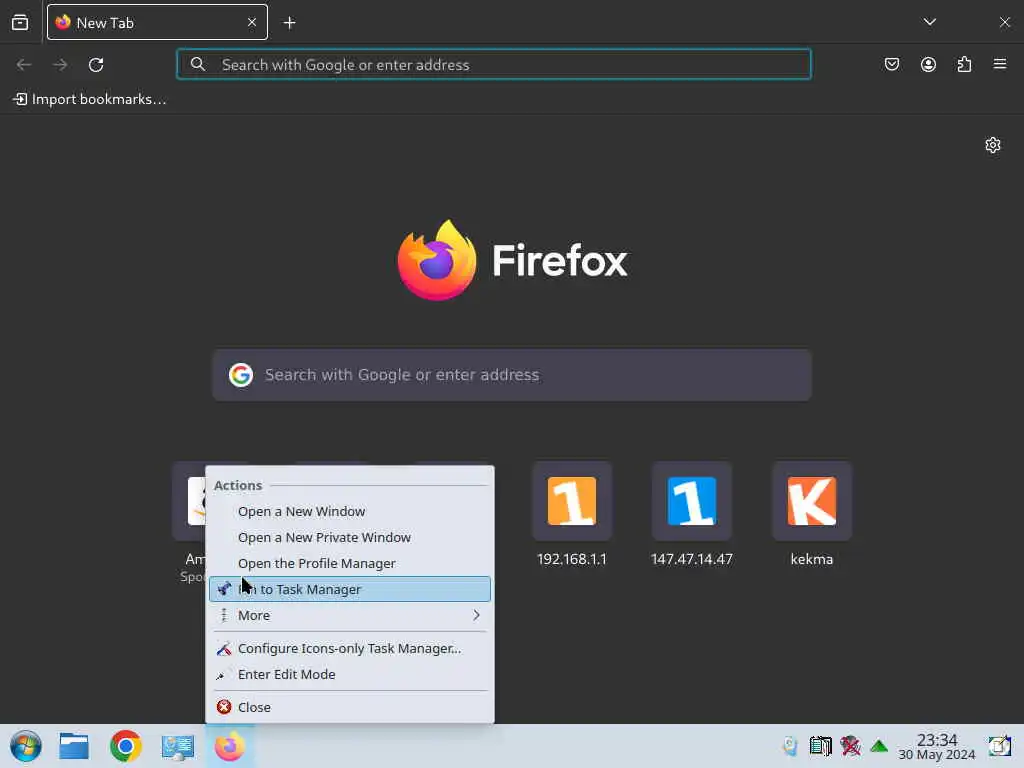Open the Save to Pocket button
The width and height of the screenshot is (1024, 768).
(x=892, y=64)
